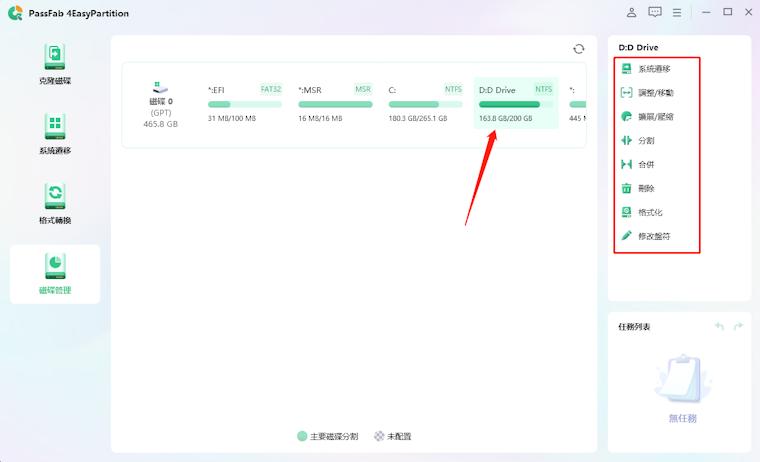The height and width of the screenshot is (462, 760).
Task: Click the FAT32 file system tag
Action: click(x=270, y=89)
